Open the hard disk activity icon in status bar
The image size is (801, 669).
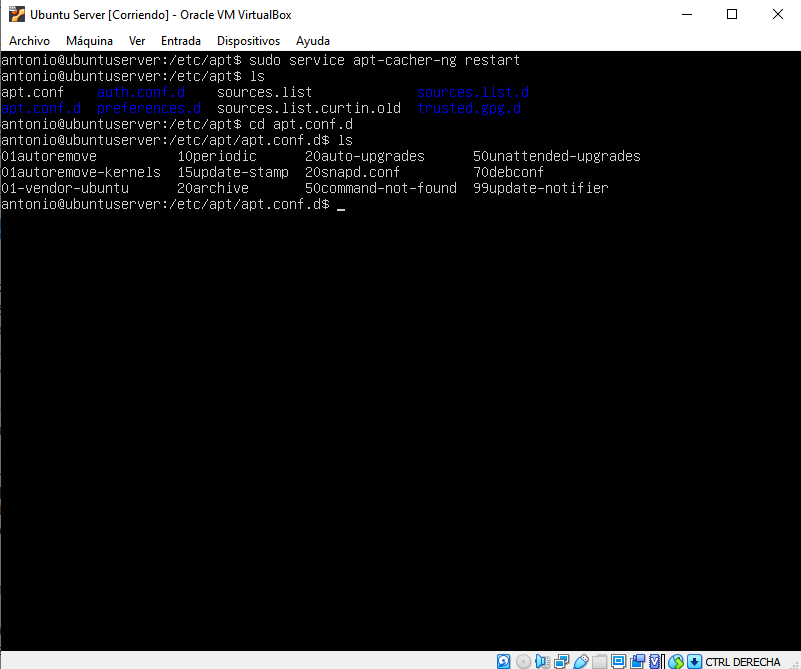coord(503,661)
